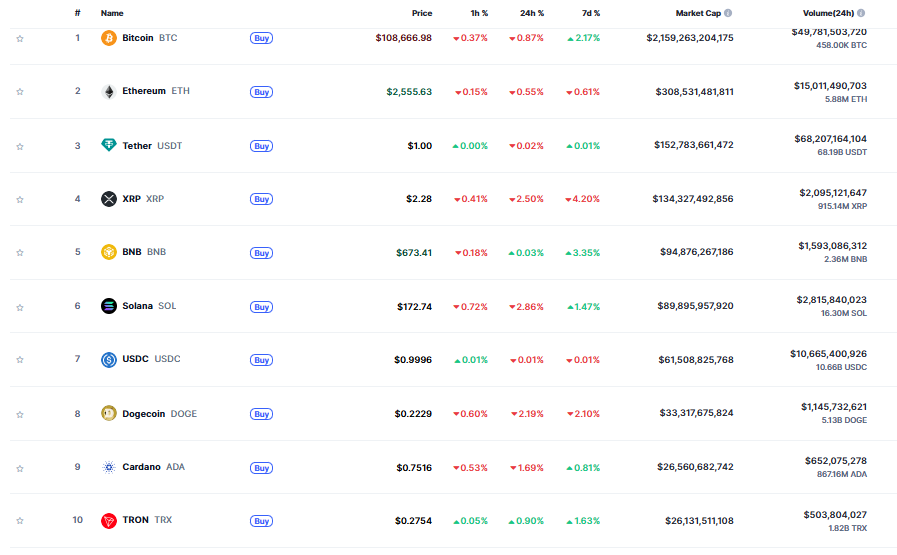Screen dimensions: 897x555
Task: Sort by the 7d % column header
Action: pyautogui.click(x=591, y=13)
